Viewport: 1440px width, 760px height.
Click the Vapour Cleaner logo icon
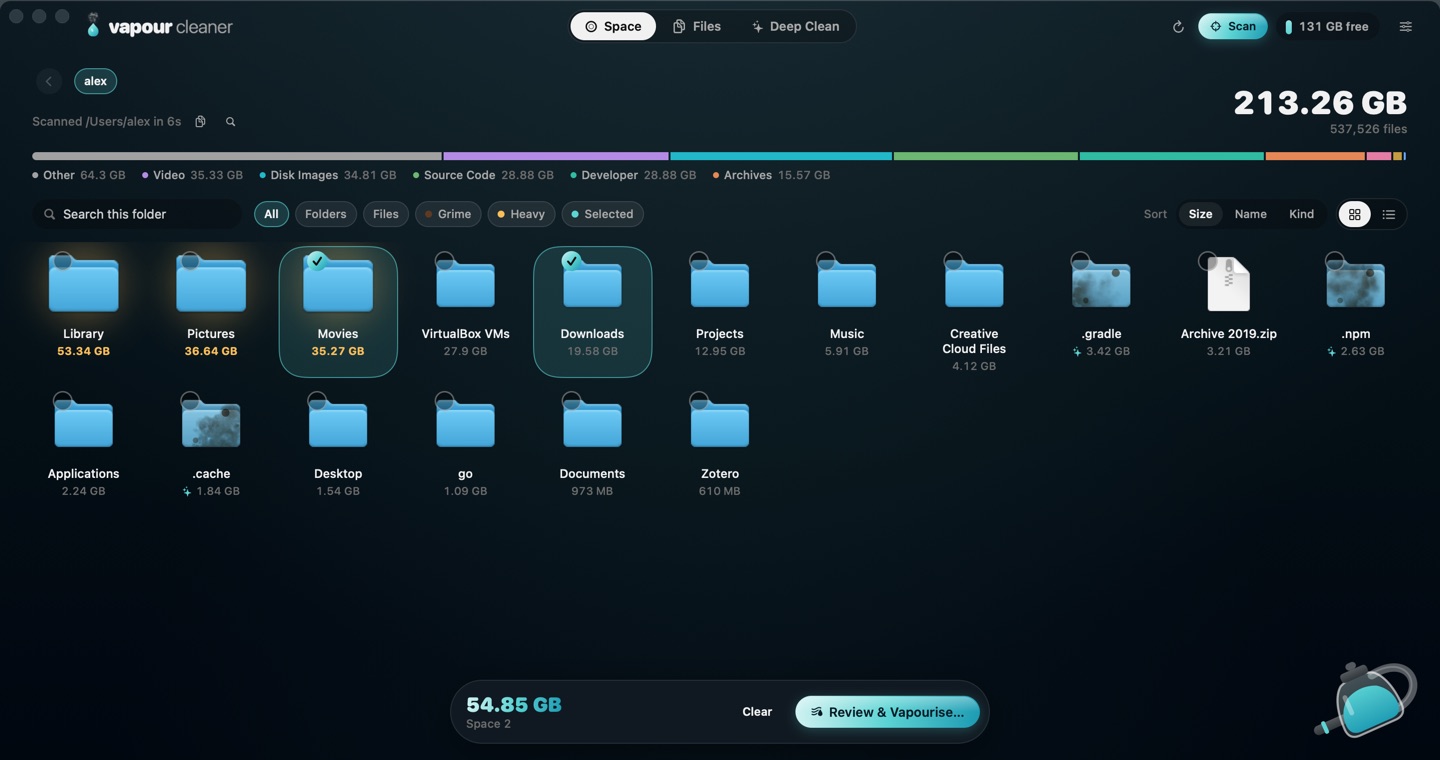(x=93, y=25)
